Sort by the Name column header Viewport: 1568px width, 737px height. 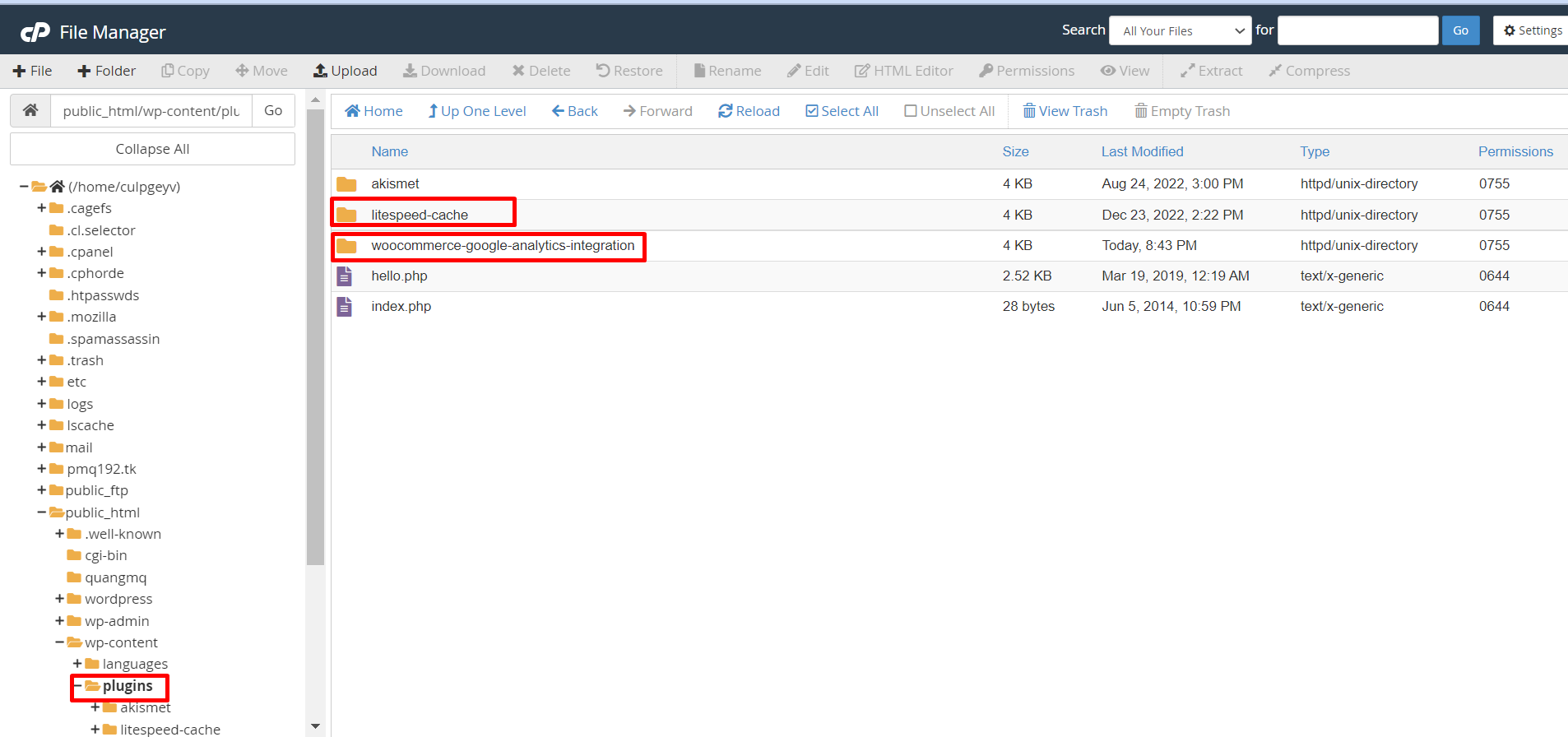tap(389, 151)
